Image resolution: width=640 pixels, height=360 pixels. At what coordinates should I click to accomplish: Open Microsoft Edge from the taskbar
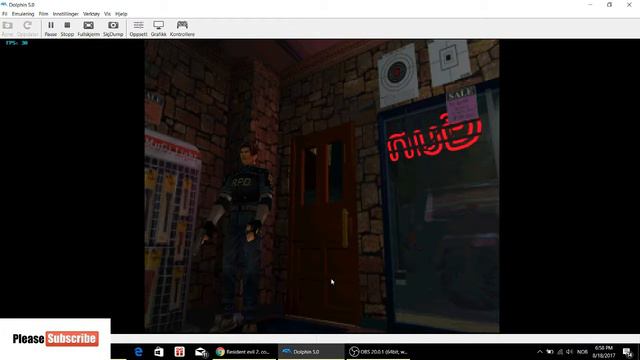pyautogui.click(x=138, y=352)
